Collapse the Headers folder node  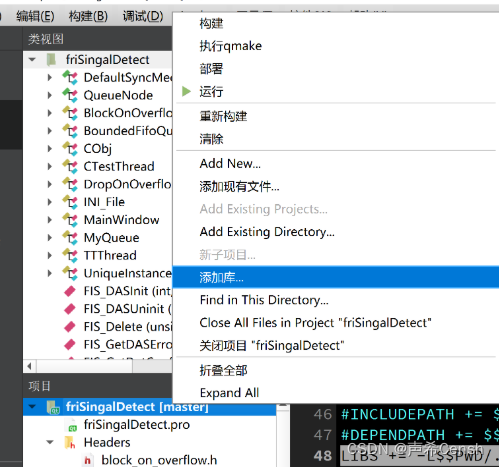coord(50,442)
